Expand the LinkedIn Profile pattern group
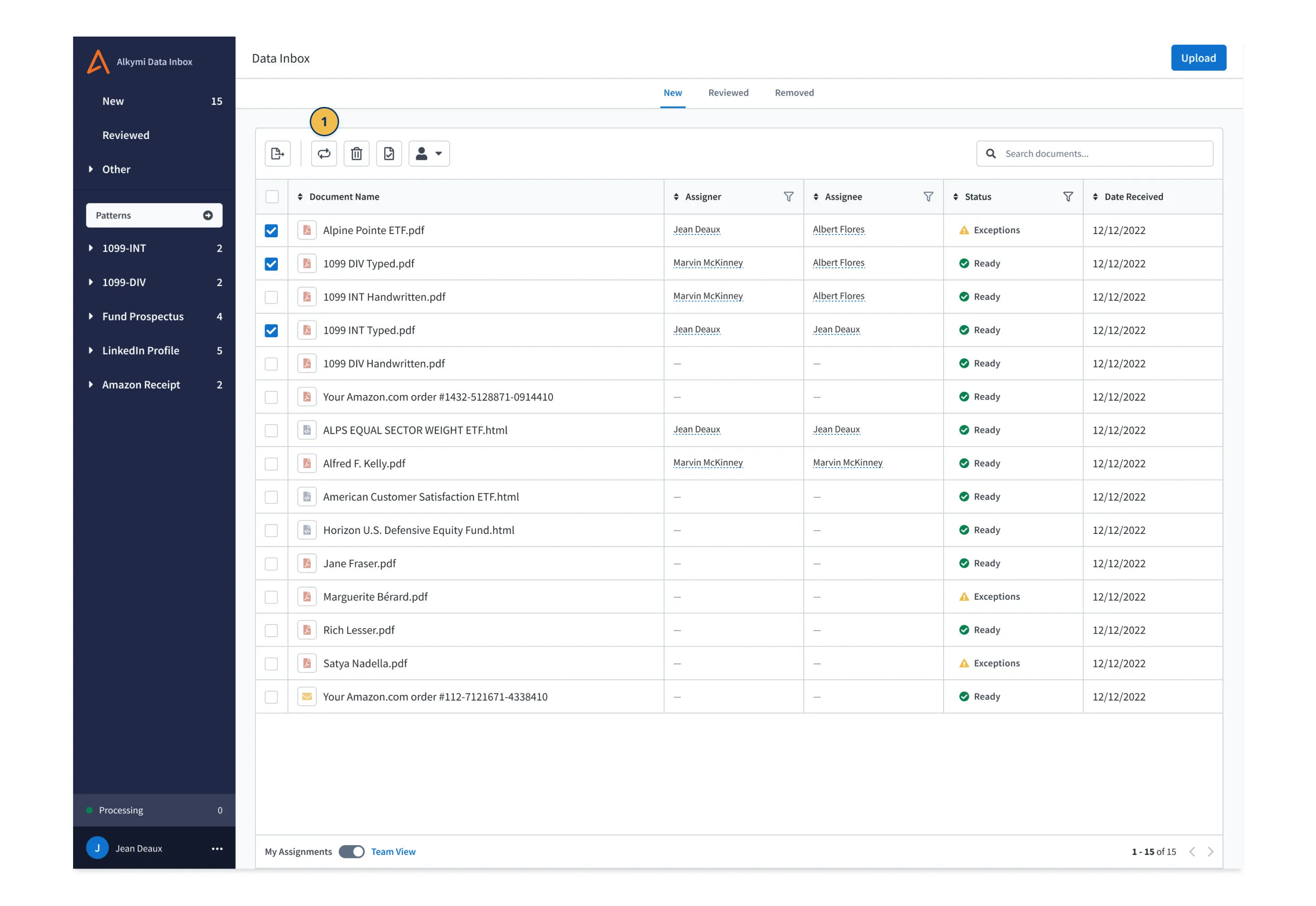Image resolution: width=1316 pixels, height=906 pixels. 91,350
